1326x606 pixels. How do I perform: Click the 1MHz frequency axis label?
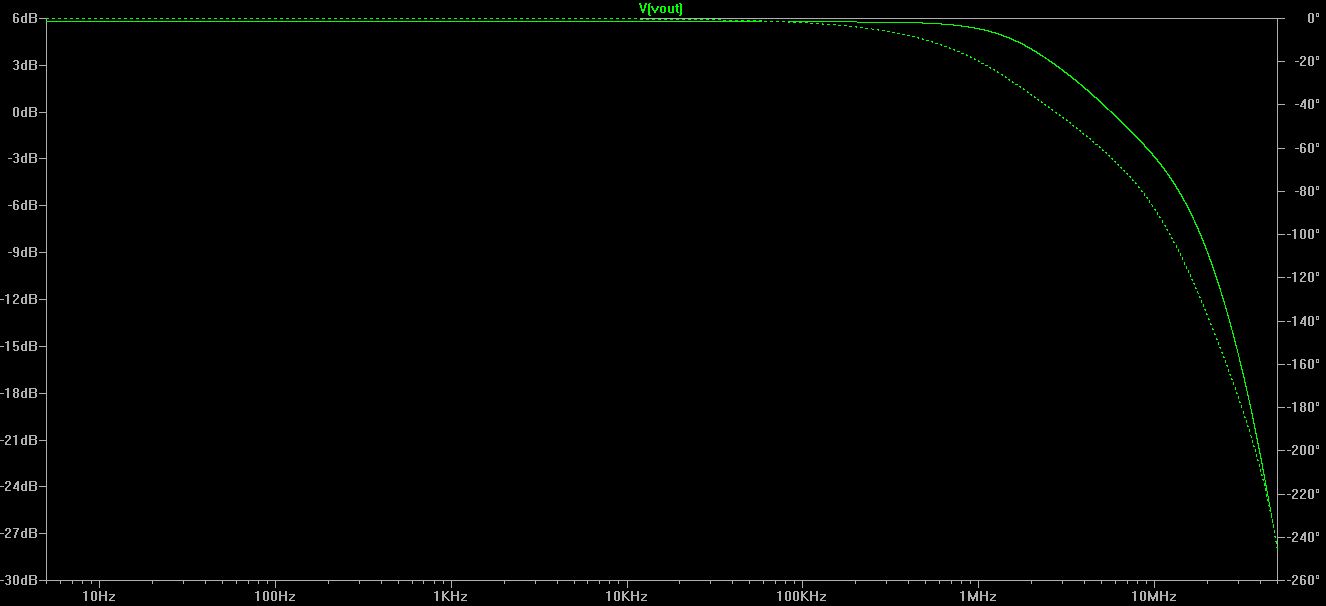point(978,596)
